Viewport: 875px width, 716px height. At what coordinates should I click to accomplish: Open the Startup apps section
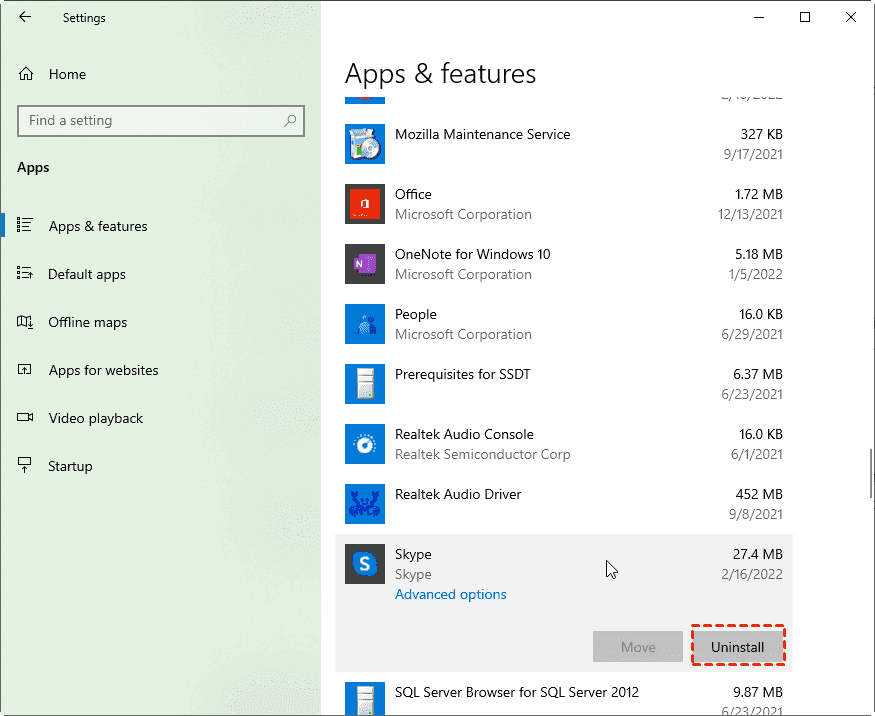tap(70, 466)
